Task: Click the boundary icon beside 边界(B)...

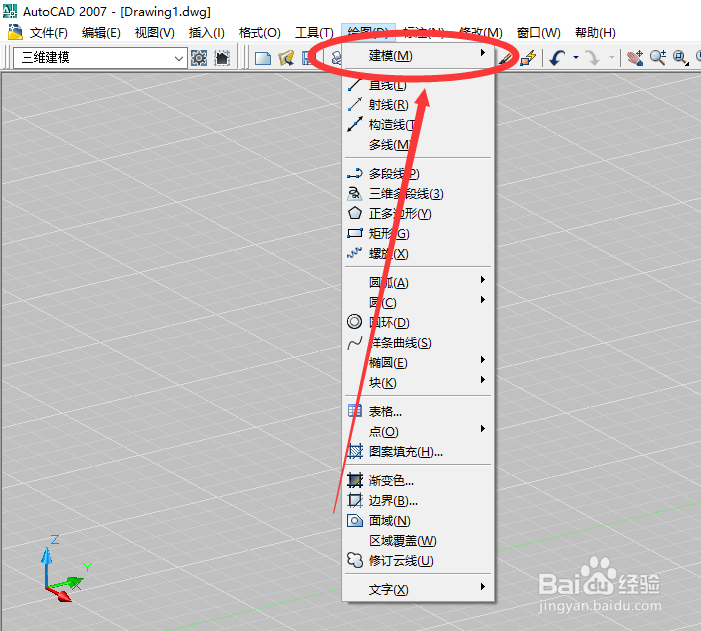Action: [x=355, y=500]
